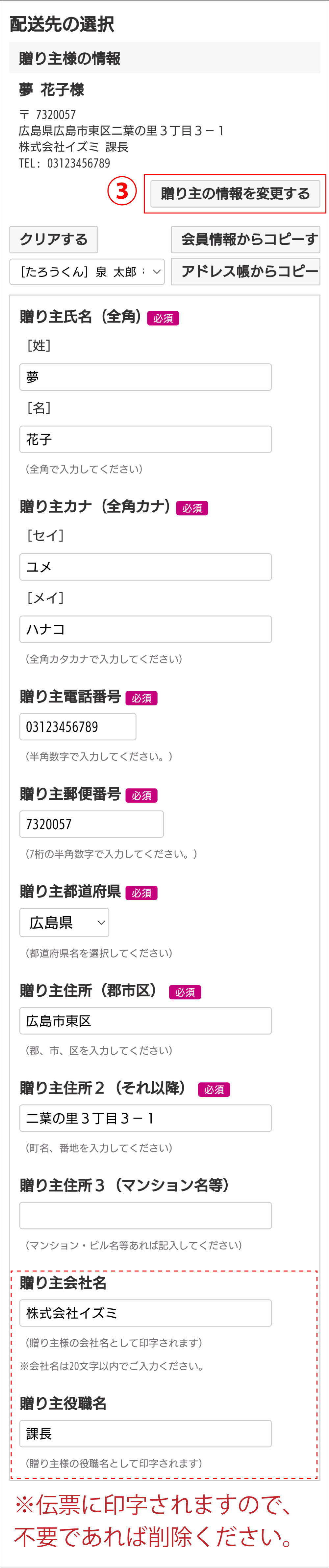Viewport: 329px width, 1568px height.
Task: Click the 贈り主様の情報 section header
Action: [x=164, y=58]
